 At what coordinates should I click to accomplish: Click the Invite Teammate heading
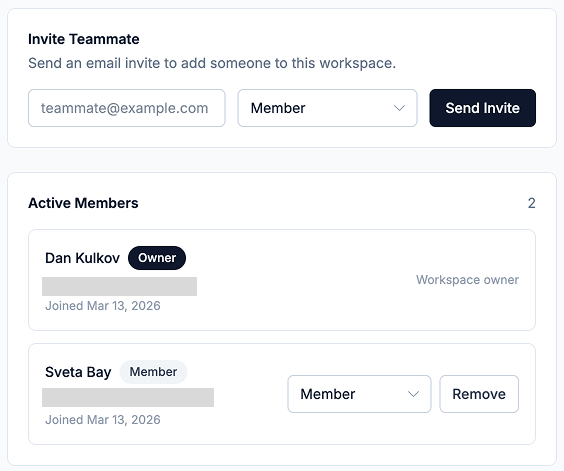click(84, 39)
